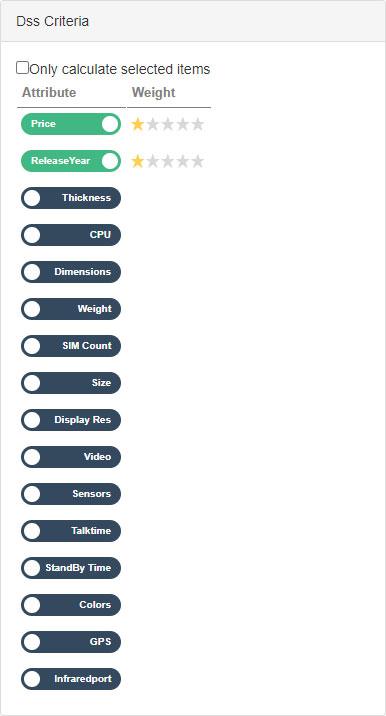This screenshot has width=386, height=716.
Task: Set ReleaseYear weight to four stars
Action: coord(183,161)
